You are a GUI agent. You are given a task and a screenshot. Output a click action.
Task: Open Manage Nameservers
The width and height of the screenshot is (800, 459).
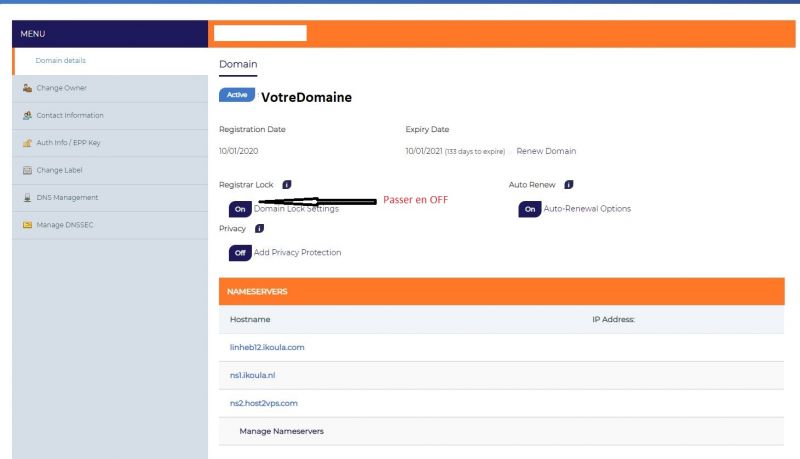tap(281, 431)
